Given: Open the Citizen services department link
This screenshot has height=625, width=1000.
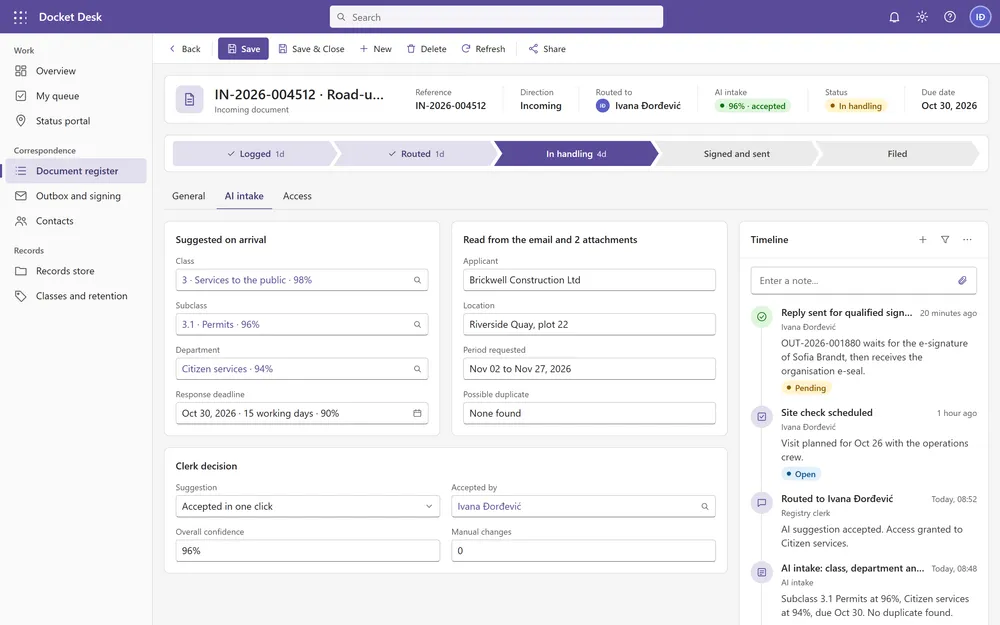Looking at the screenshot, I should 227,369.
